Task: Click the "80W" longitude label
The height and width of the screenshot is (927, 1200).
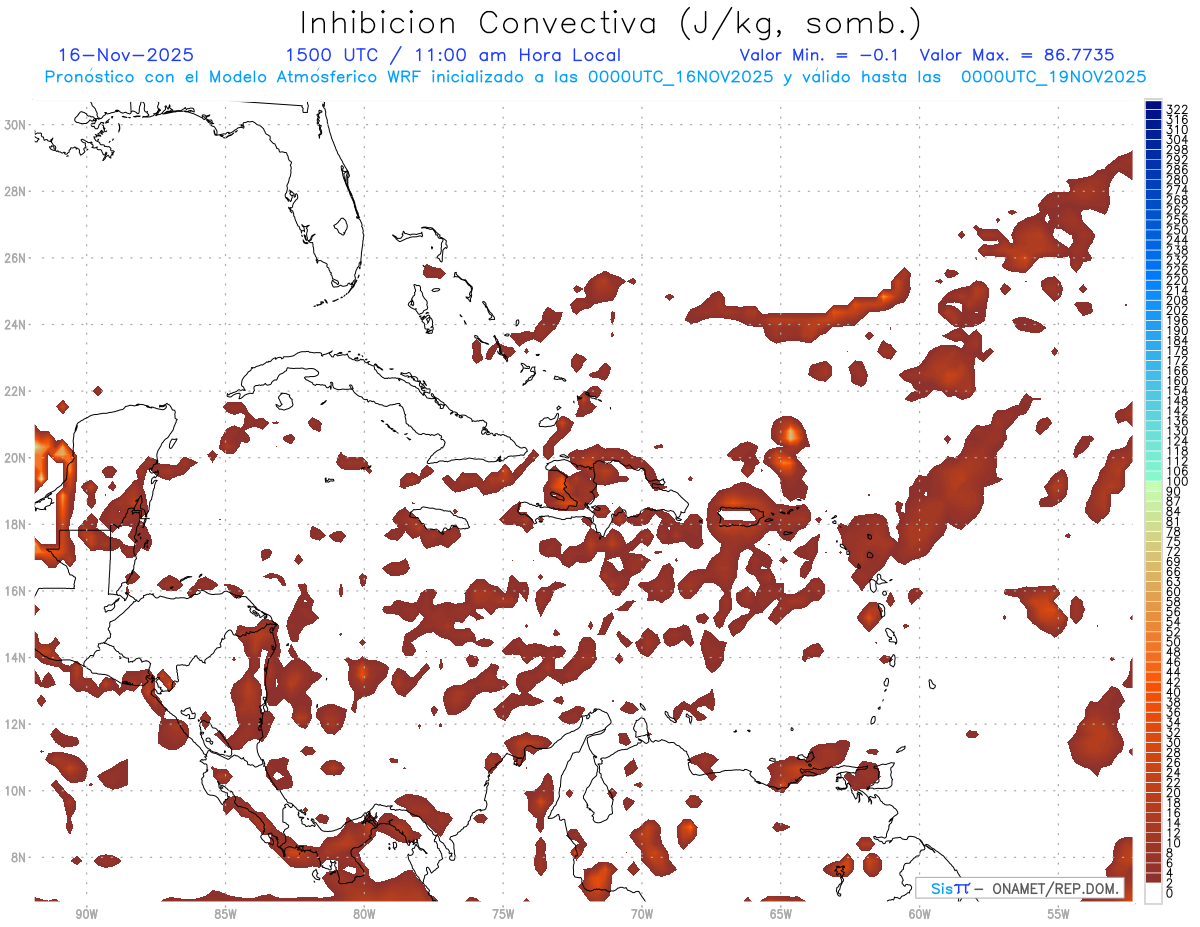Action: [x=364, y=914]
